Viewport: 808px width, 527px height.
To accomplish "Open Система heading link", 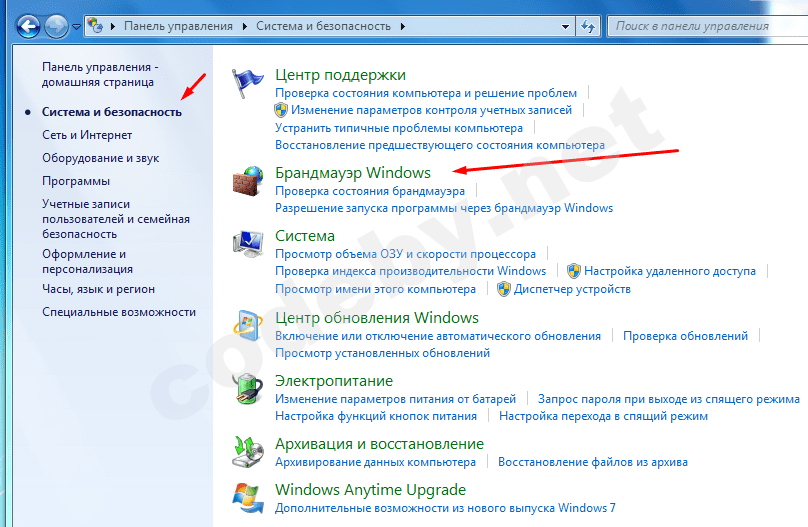I will [x=305, y=236].
